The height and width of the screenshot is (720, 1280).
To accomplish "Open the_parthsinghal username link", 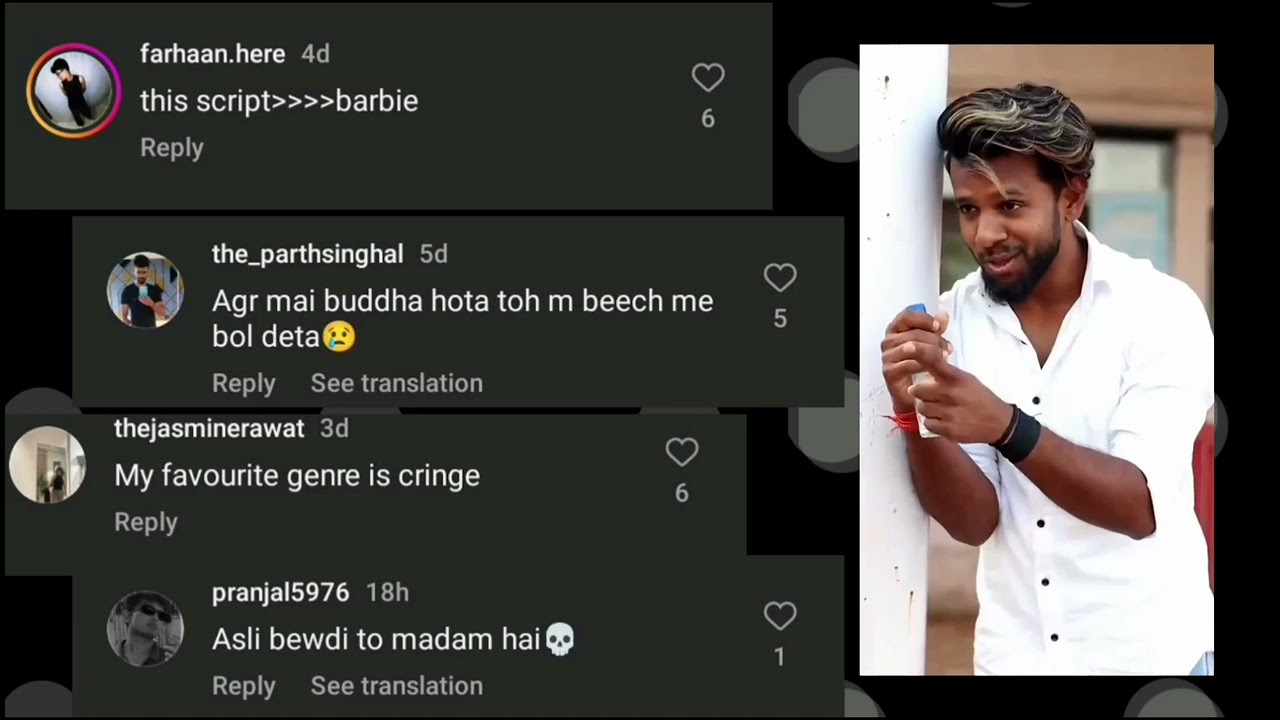I will pos(307,255).
